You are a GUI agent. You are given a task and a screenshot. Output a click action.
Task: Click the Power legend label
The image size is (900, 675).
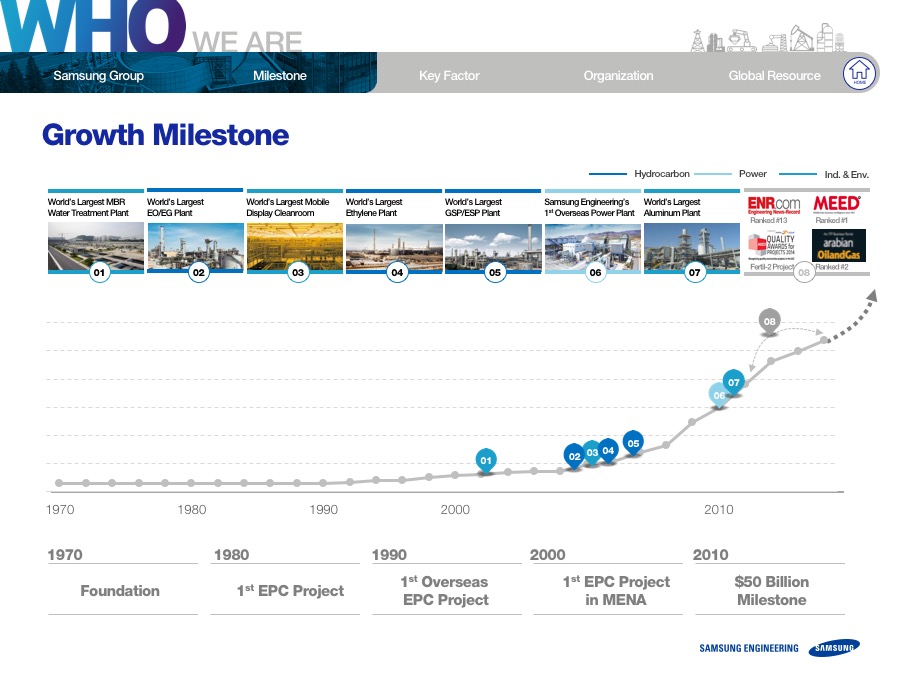pos(752,173)
